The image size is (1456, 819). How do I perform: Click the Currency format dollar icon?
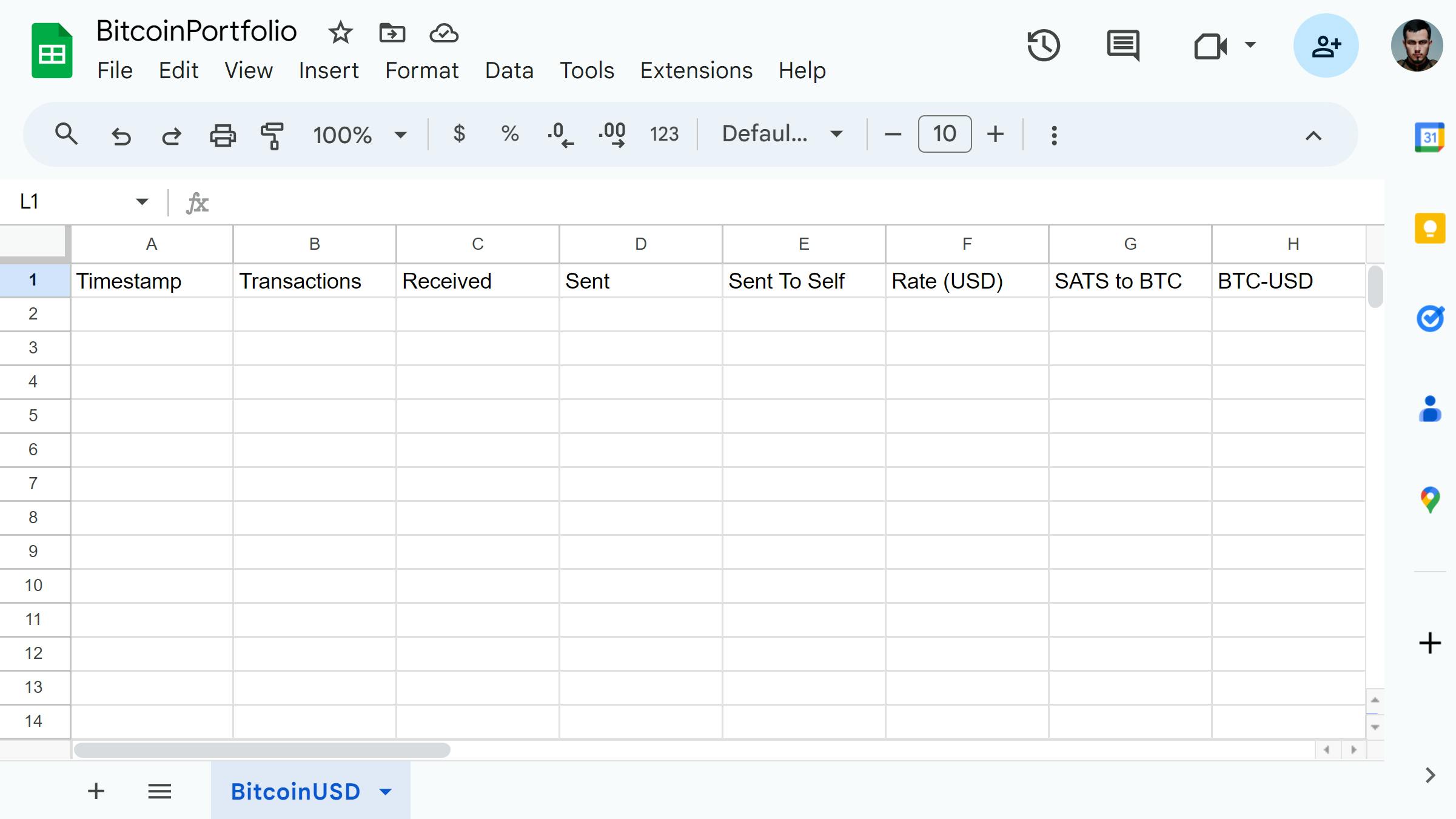459,133
